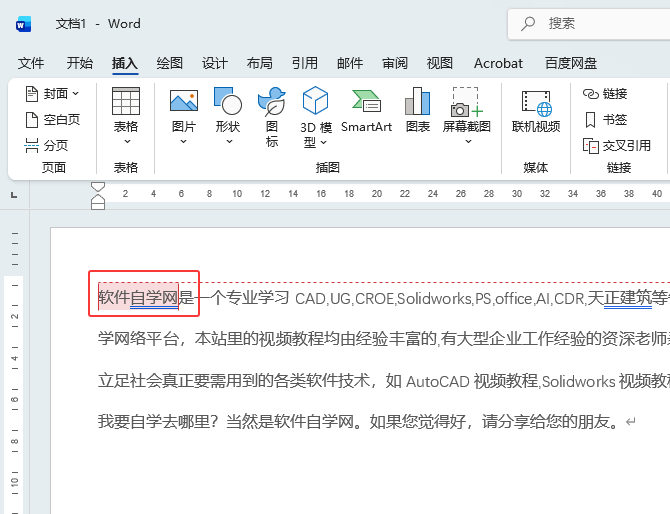Viewport: 670px width, 514px height.
Task: Click the 图片 picture icon
Action: pyautogui.click(x=184, y=101)
